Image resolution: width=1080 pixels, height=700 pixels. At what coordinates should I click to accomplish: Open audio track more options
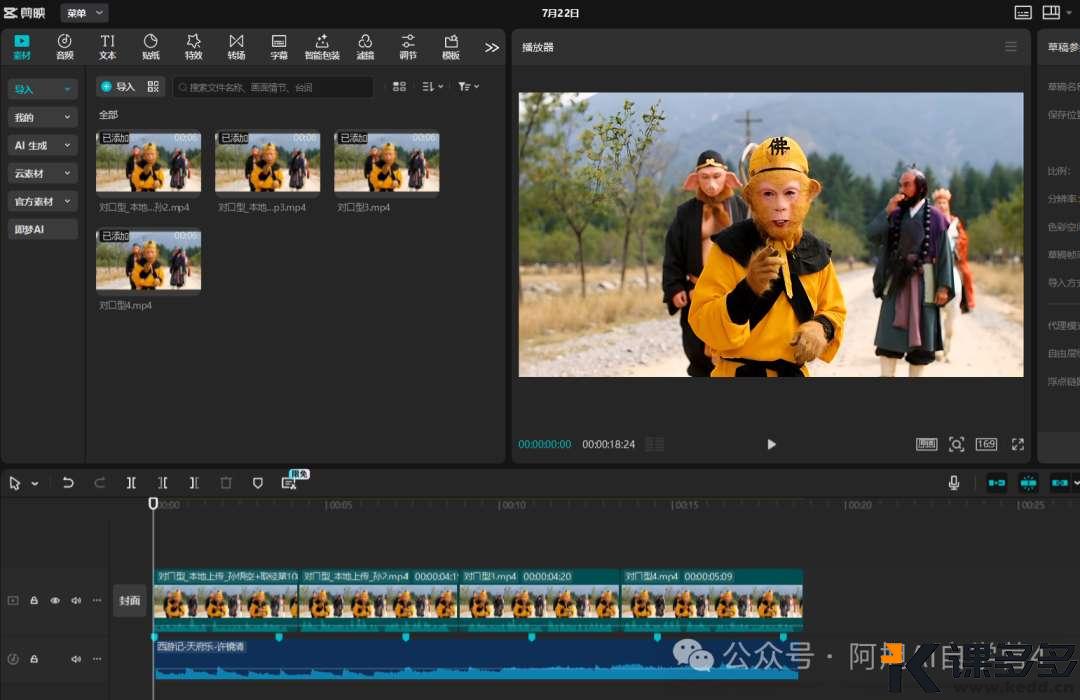[97, 659]
